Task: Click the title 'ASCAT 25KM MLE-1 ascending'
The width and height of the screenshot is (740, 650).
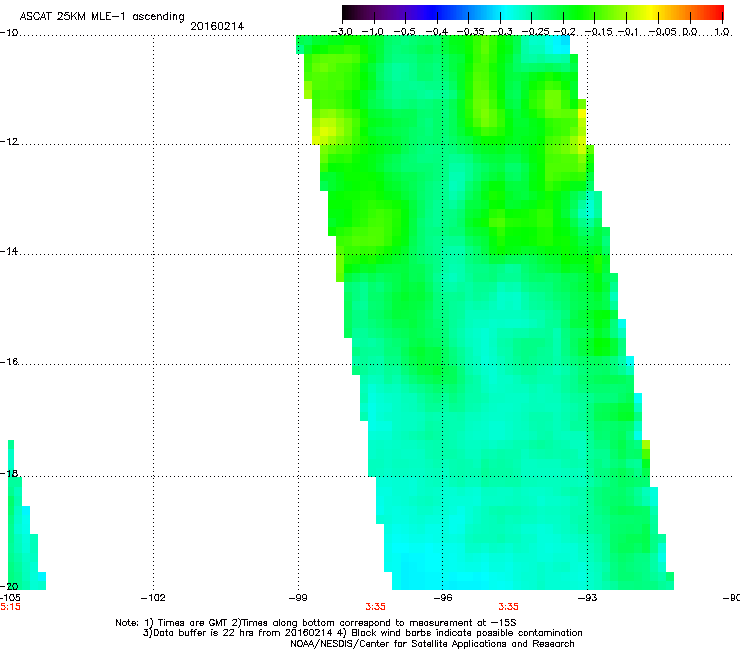Action: [102, 16]
